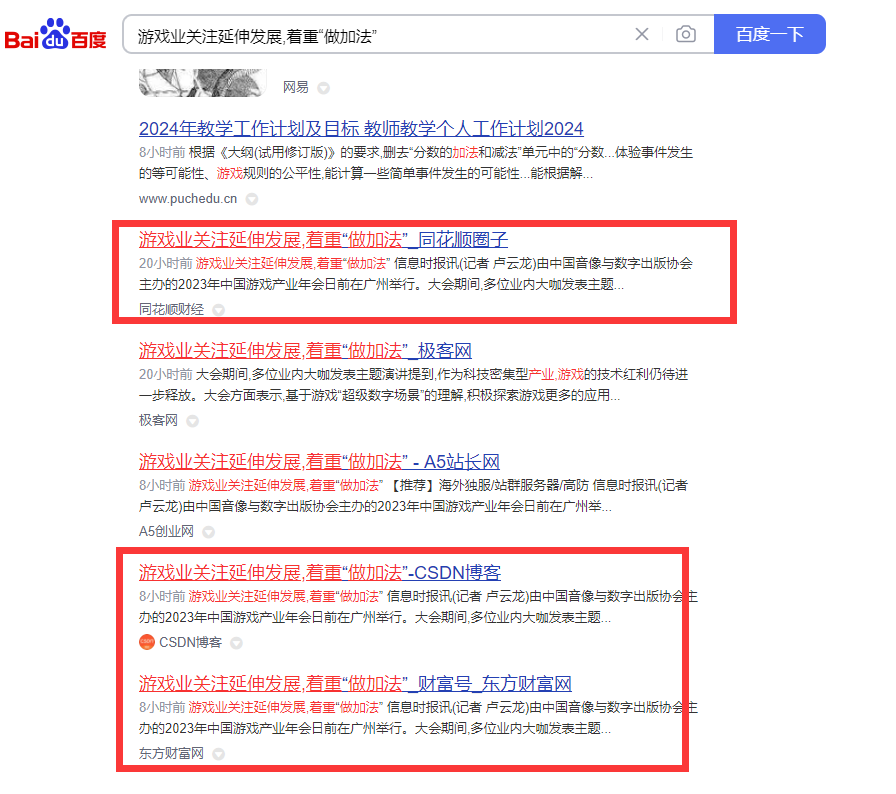Click the A5创业网 source label
The width and height of the screenshot is (896, 794).
166,531
